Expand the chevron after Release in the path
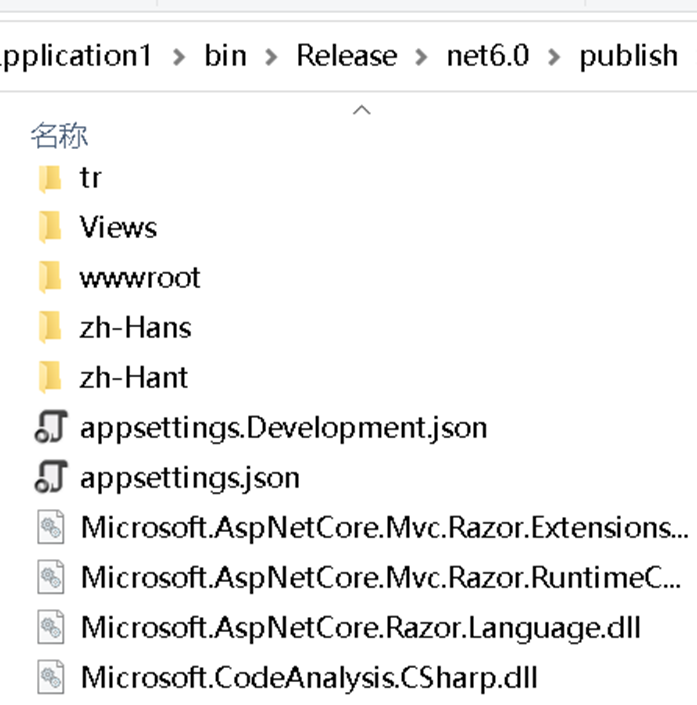The height and width of the screenshot is (705, 697). tap(421, 57)
